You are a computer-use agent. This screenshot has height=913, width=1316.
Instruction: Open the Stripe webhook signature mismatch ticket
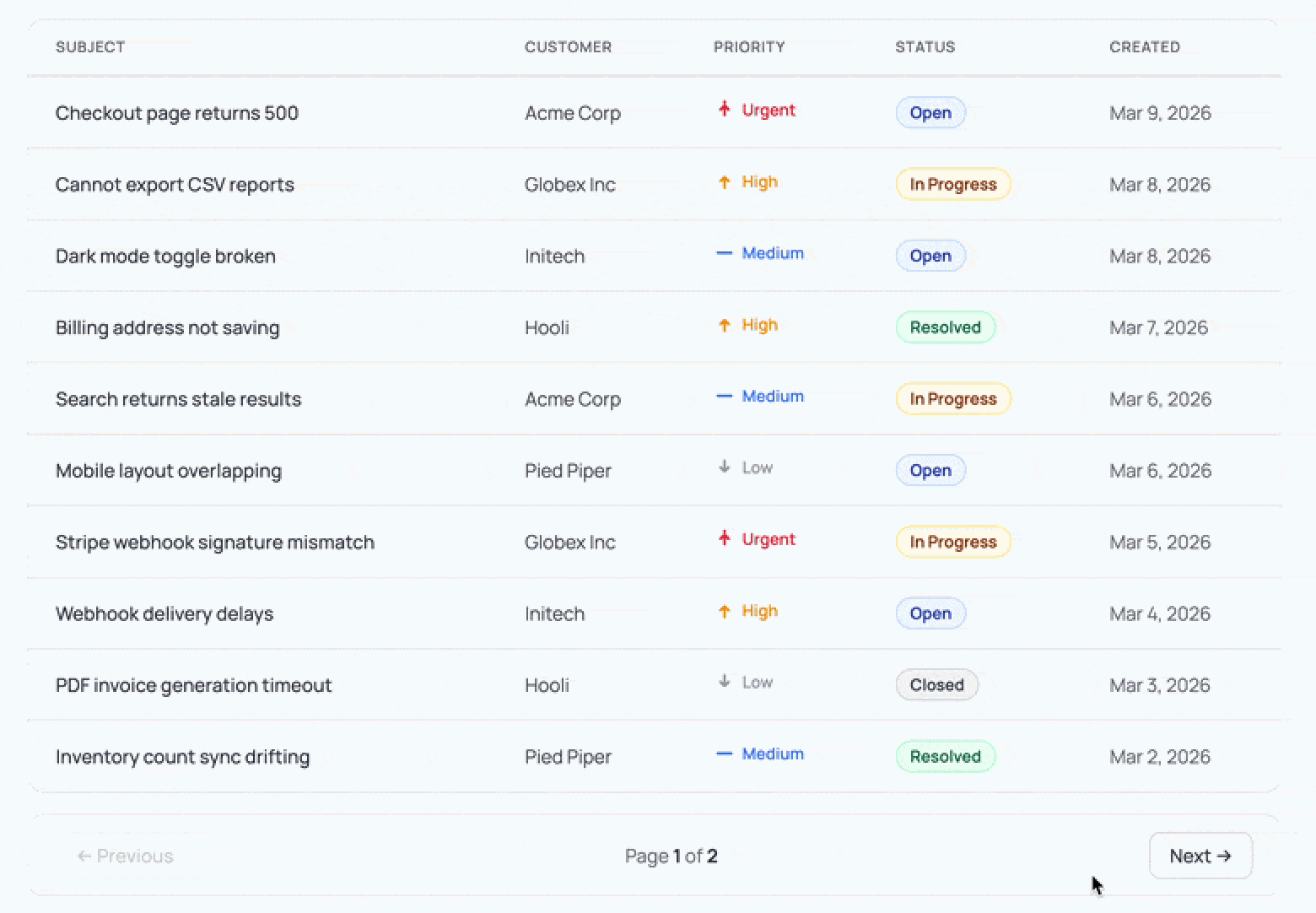tap(215, 542)
